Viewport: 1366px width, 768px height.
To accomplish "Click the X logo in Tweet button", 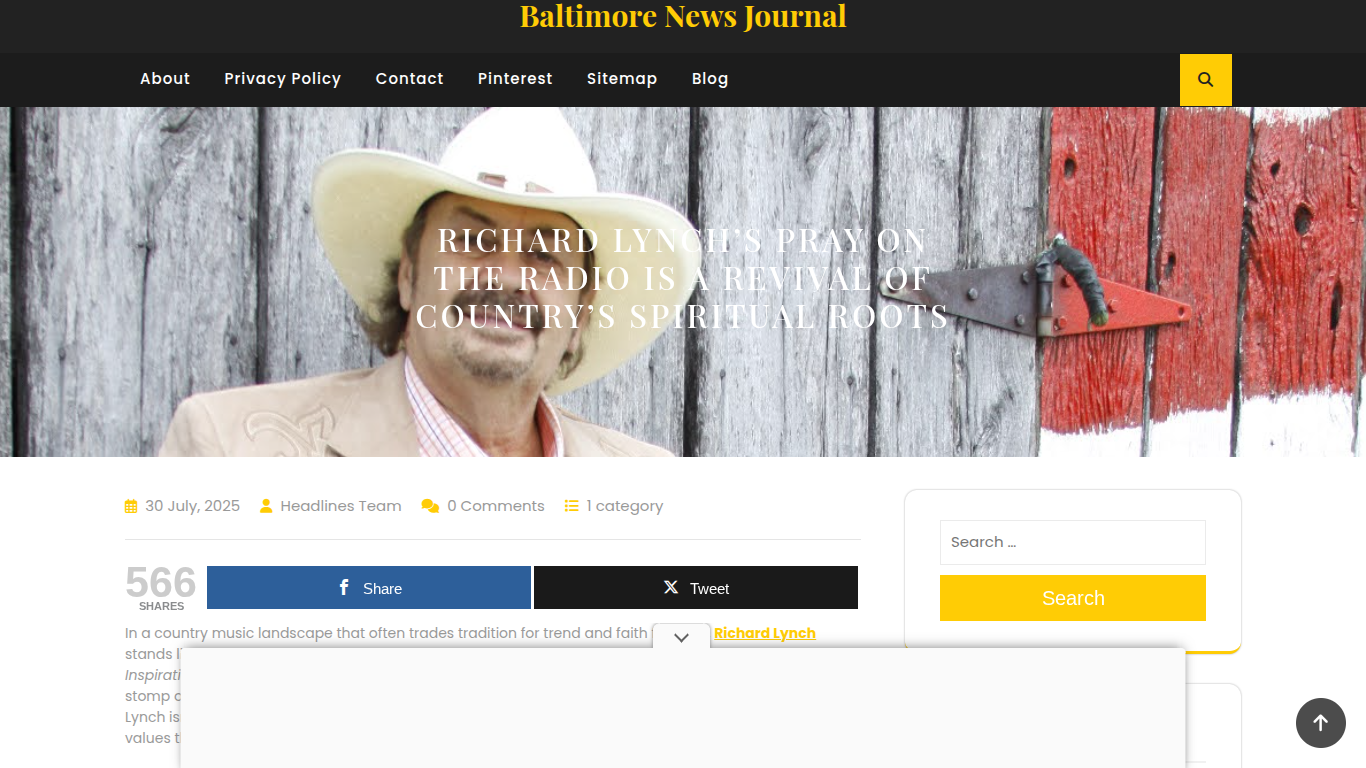I will 671,588.
